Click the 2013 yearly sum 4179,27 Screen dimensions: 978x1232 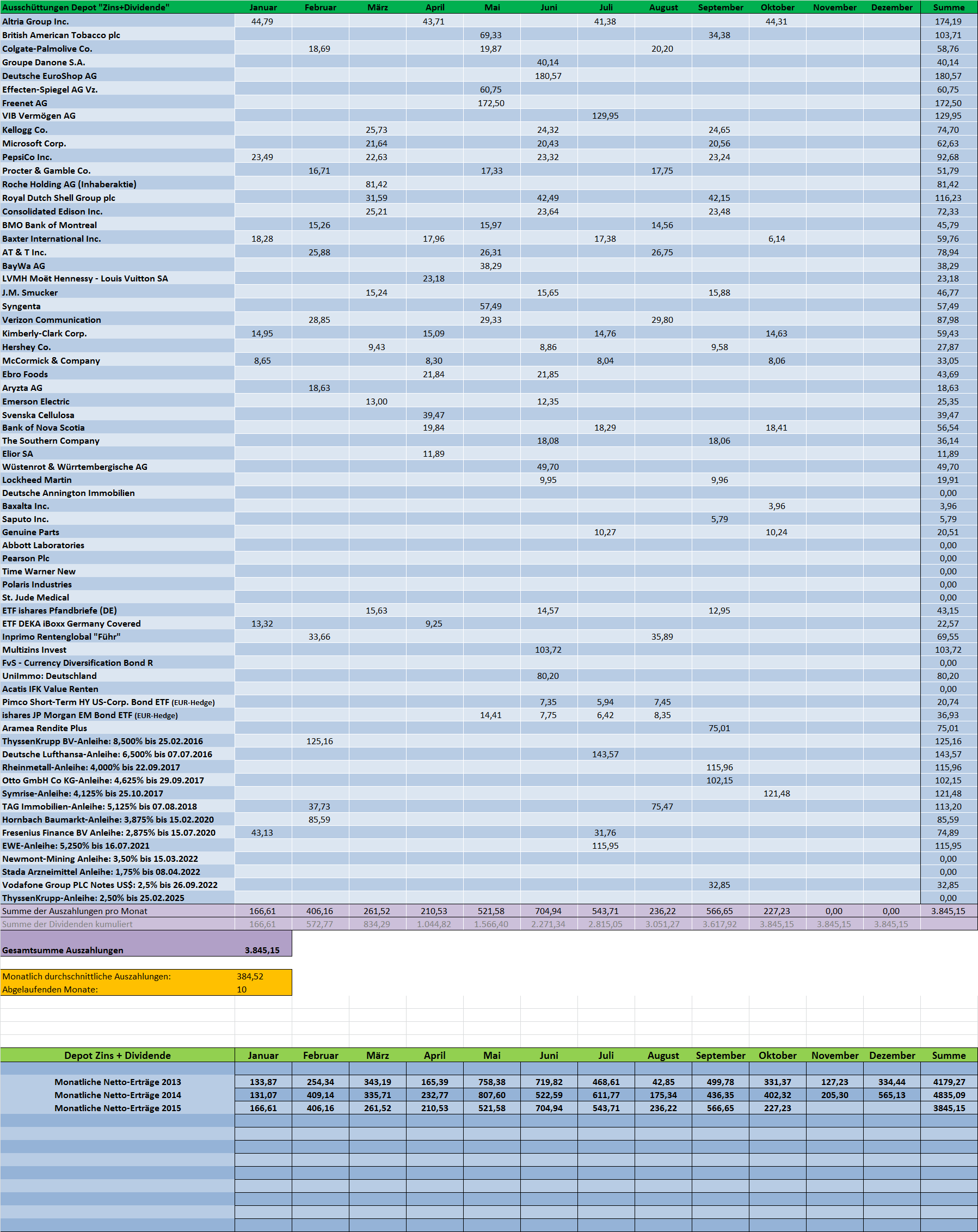[949, 1082]
